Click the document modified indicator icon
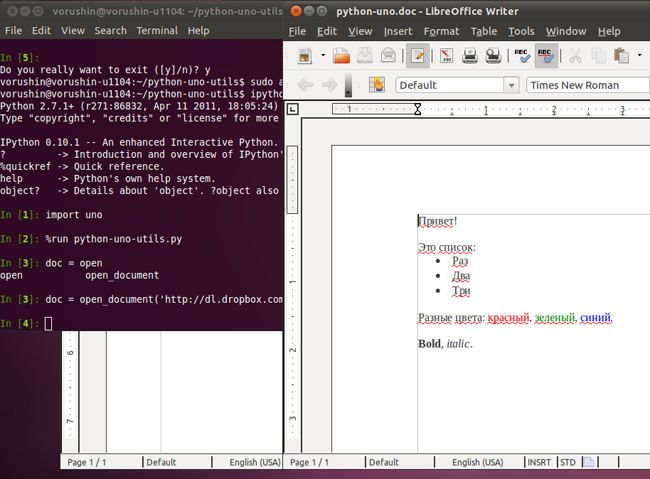 pyautogui.click(x=588, y=462)
